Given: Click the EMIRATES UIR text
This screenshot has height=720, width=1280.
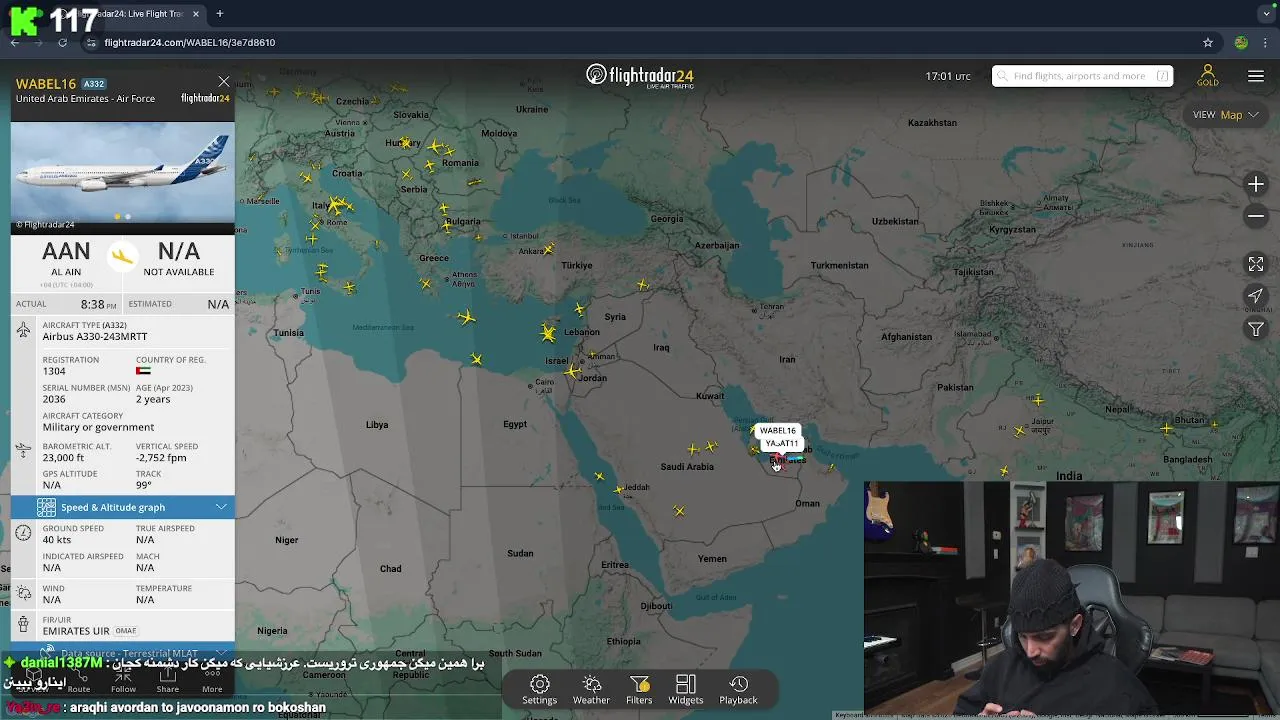Looking at the screenshot, I should 76,631.
